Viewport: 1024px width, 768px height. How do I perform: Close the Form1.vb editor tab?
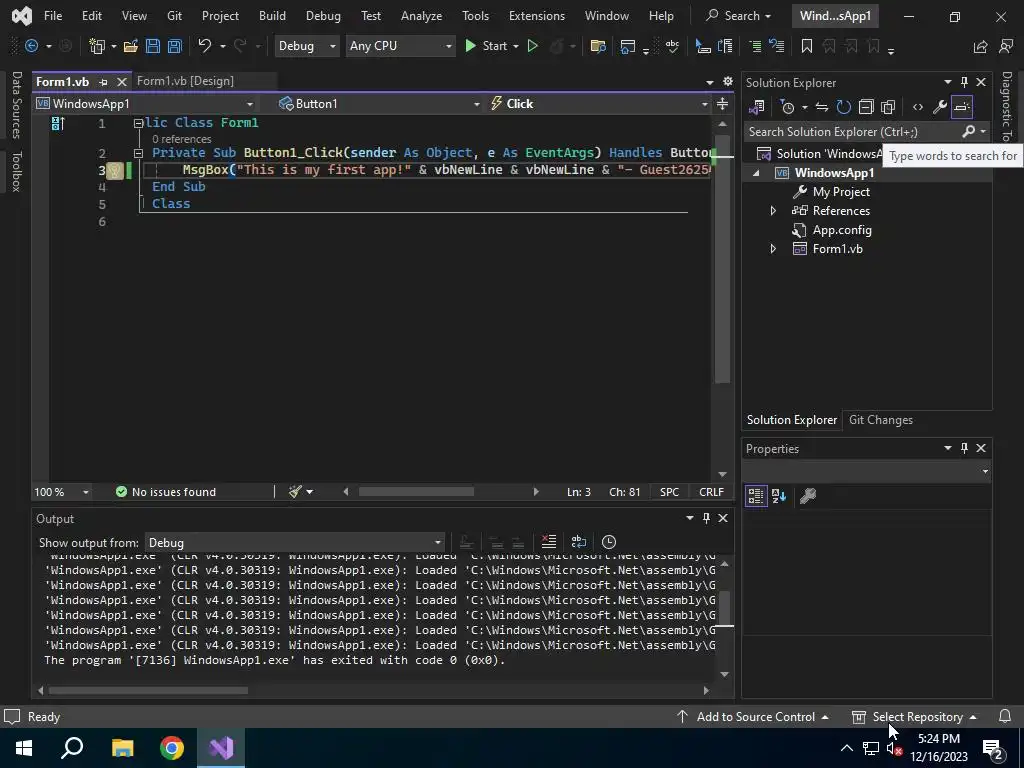pyautogui.click(x=121, y=82)
